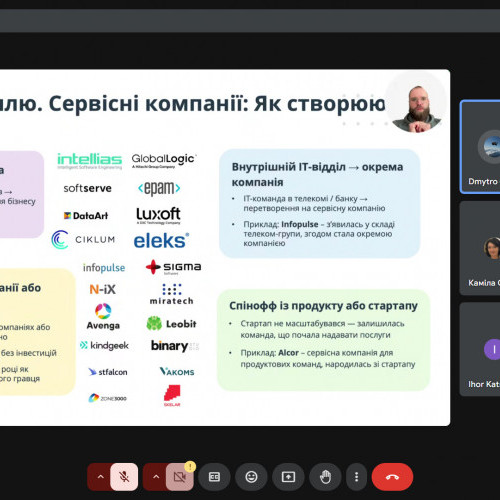Image resolution: width=500 pixels, height=500 pixels.
Task: Unmute the microphone button
Action: pos(124,477)
